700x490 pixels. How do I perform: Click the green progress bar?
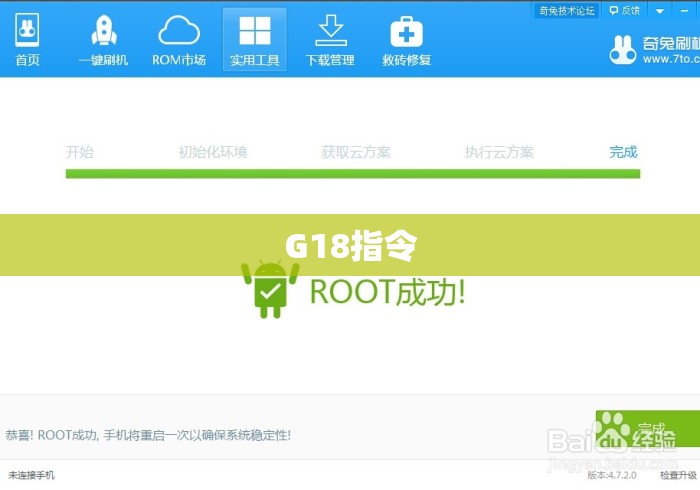point(353,174)
